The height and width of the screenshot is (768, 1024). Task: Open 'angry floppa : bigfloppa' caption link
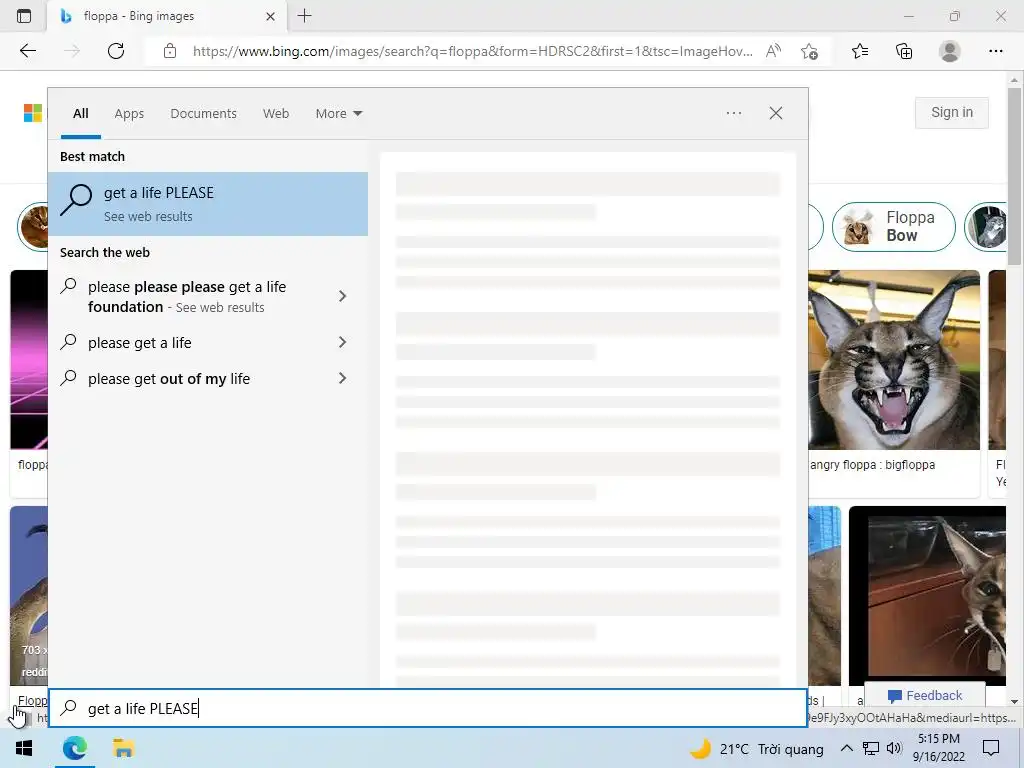[x=872, y=465]
